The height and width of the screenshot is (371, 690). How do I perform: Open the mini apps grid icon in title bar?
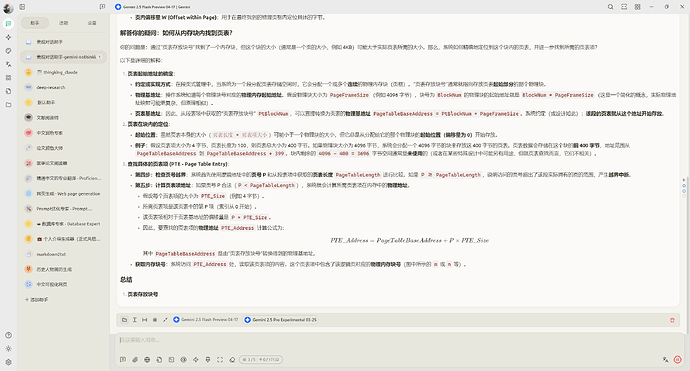click(x=638, y=7)
